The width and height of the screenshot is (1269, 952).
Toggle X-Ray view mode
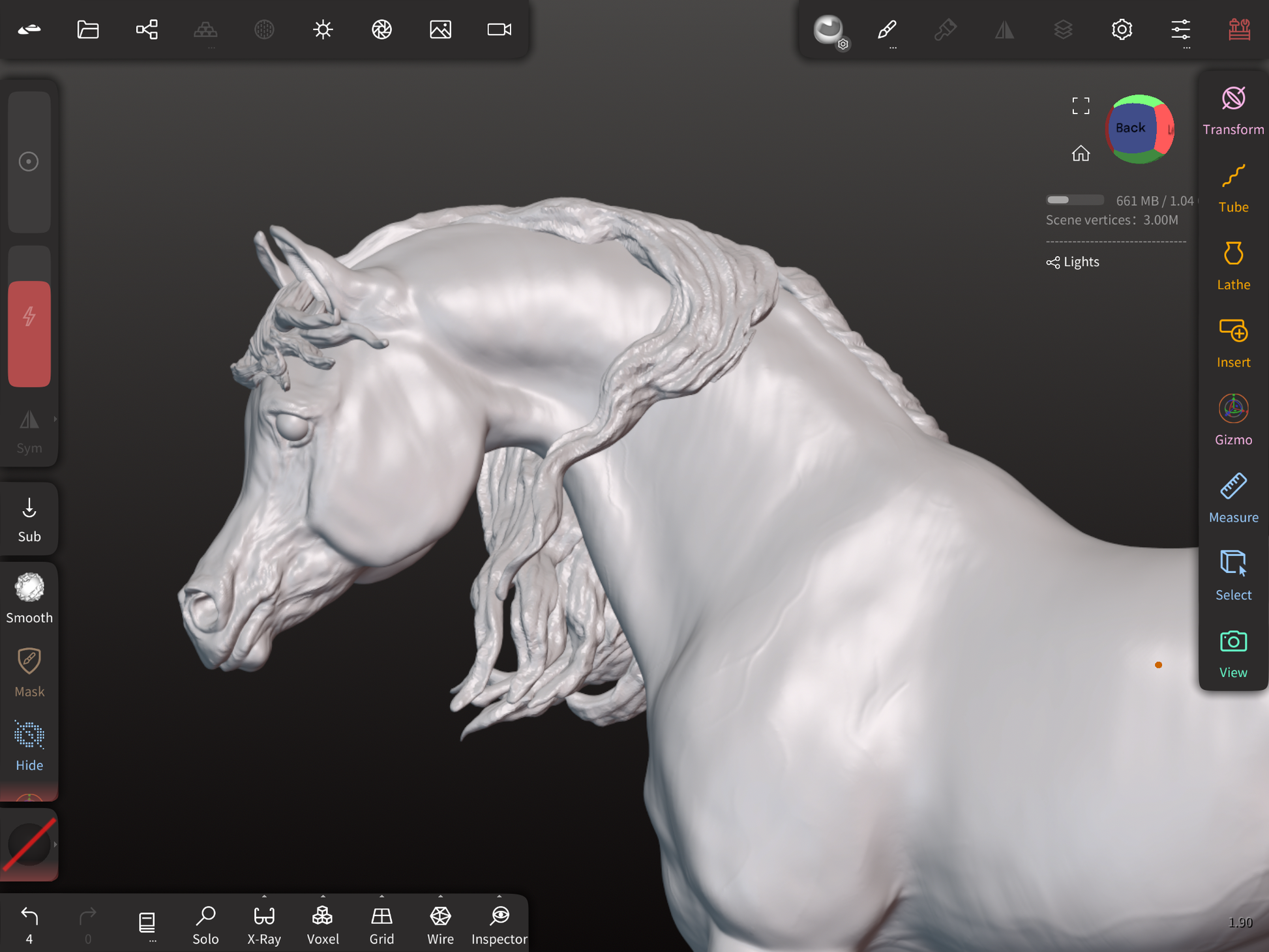(264, 924)
